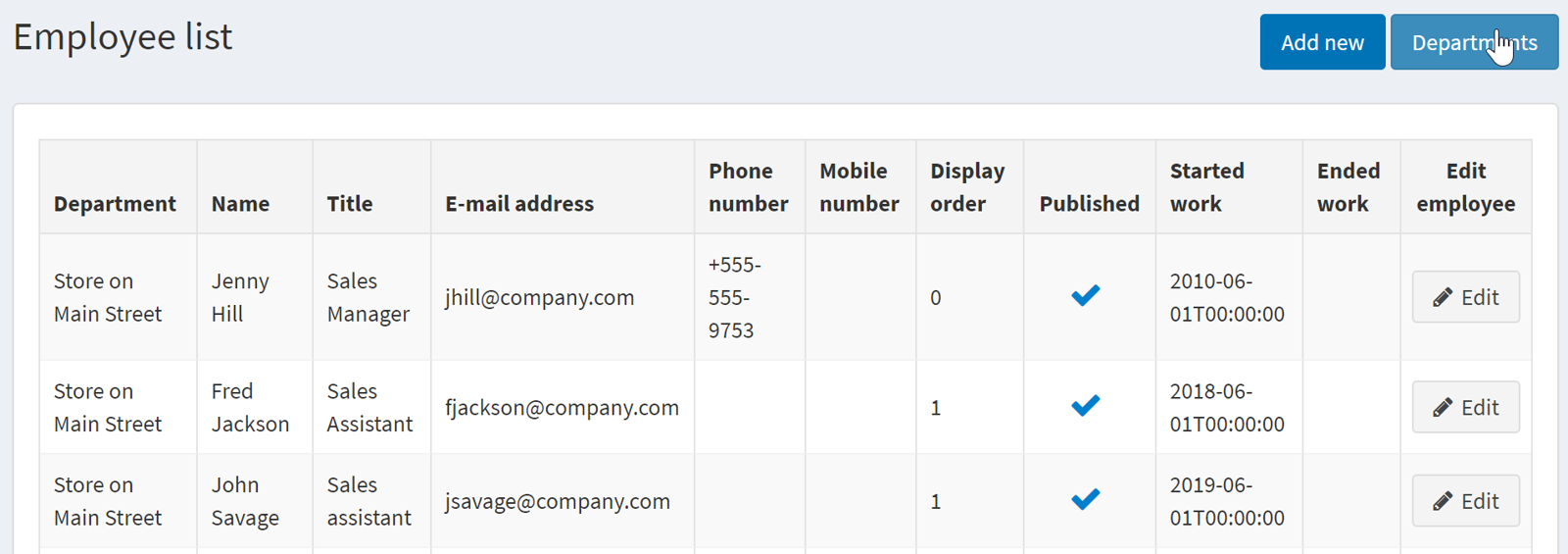Edit Jenny Hill's employee record
Image resolution: width=1568 pixels, height=554 pixels.
[1466, 297]
